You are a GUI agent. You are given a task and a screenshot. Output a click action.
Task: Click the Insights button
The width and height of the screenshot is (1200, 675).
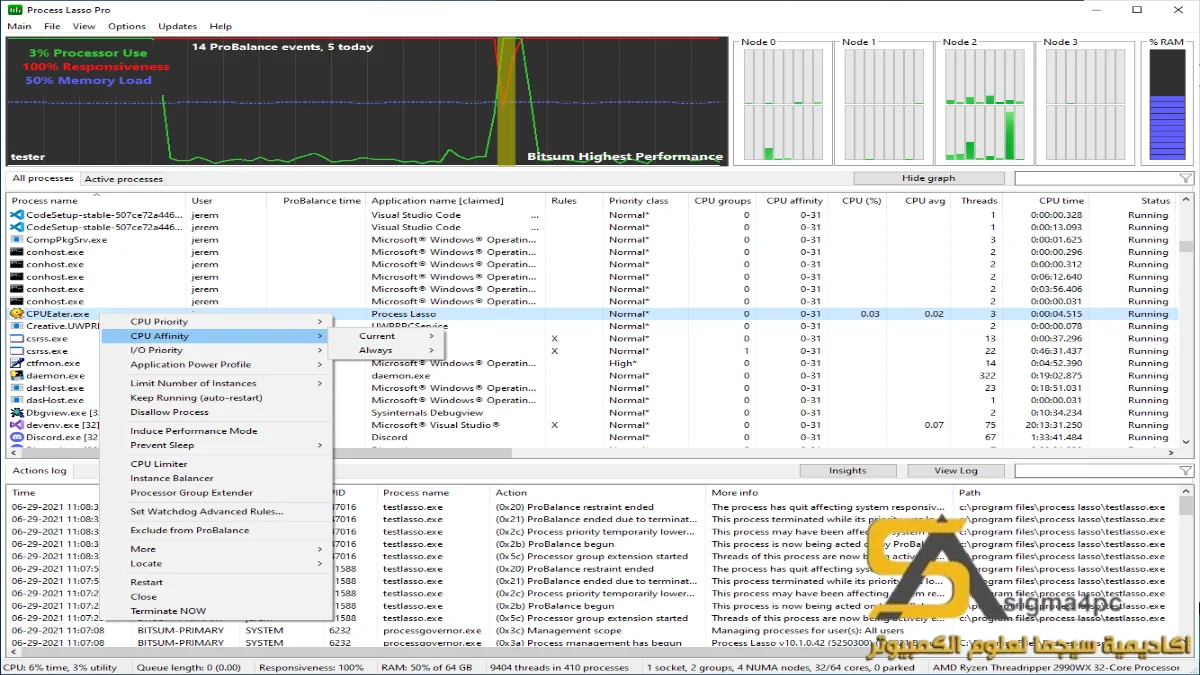pyautogui.click(x=848, y=470)
